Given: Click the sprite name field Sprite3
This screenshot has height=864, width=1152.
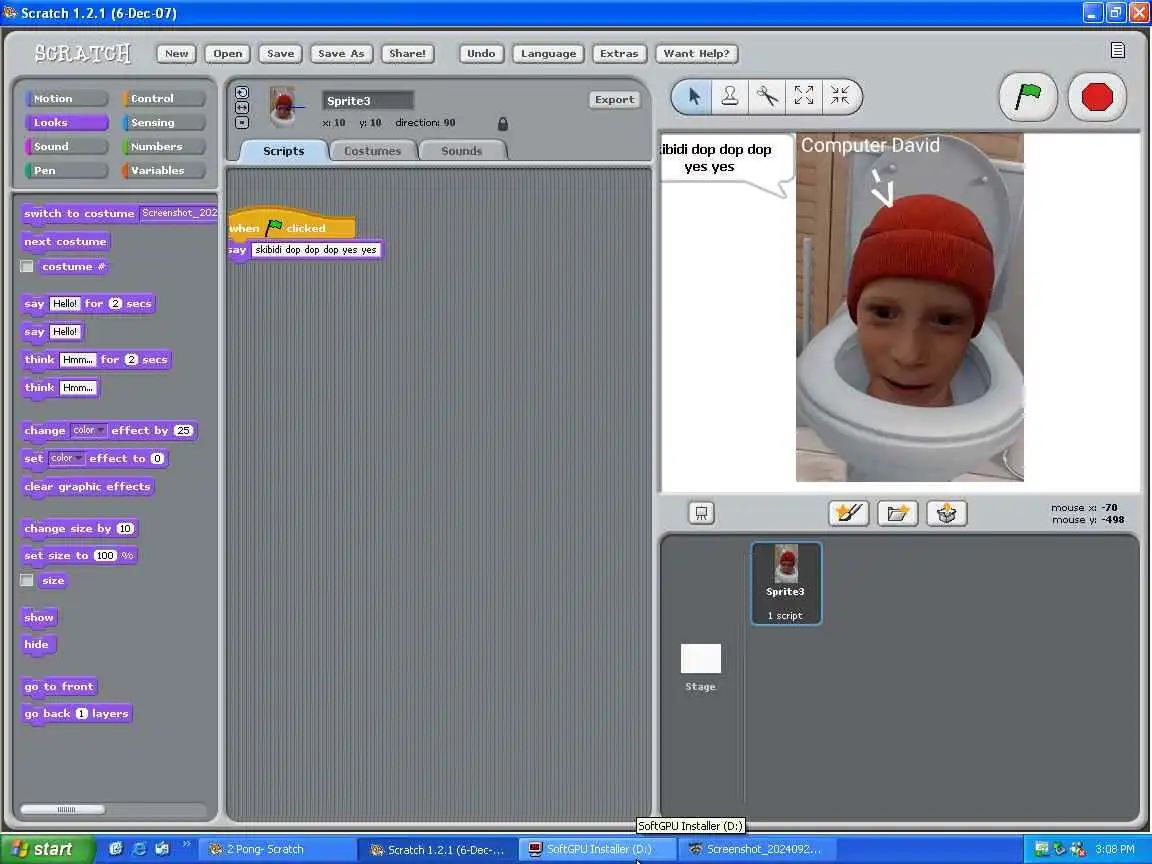Looking at the screenshot, I should [368, 101].
